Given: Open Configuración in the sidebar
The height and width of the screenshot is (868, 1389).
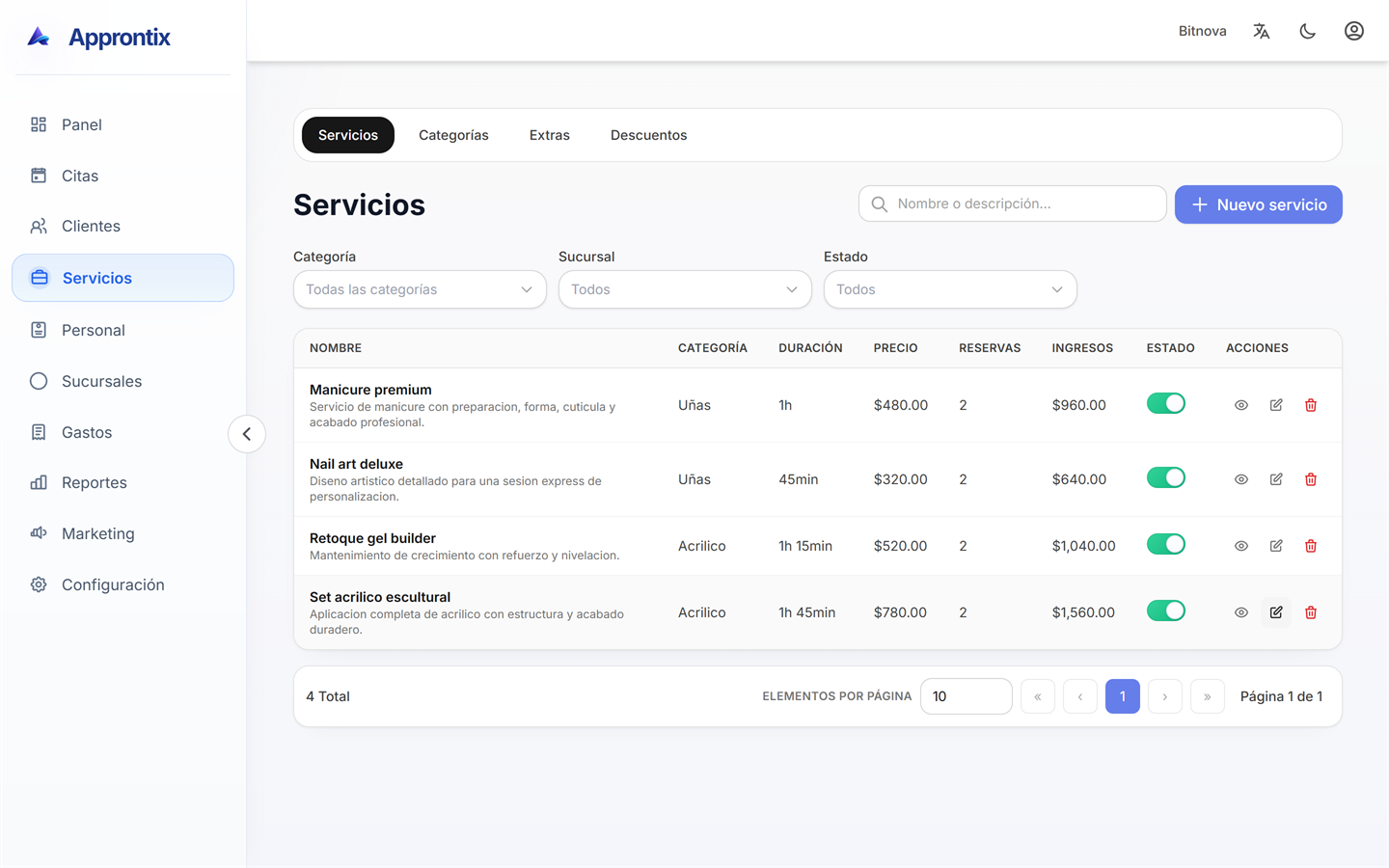Looking at the screenshot, I should click(123, 584).
